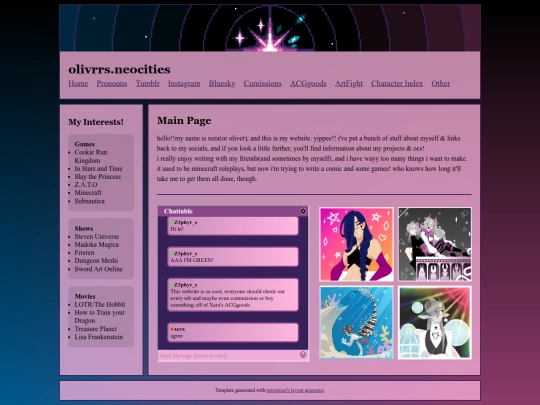Screen dimensions: 540x405
Task: Click the Main Page heading
Action: 184,121
